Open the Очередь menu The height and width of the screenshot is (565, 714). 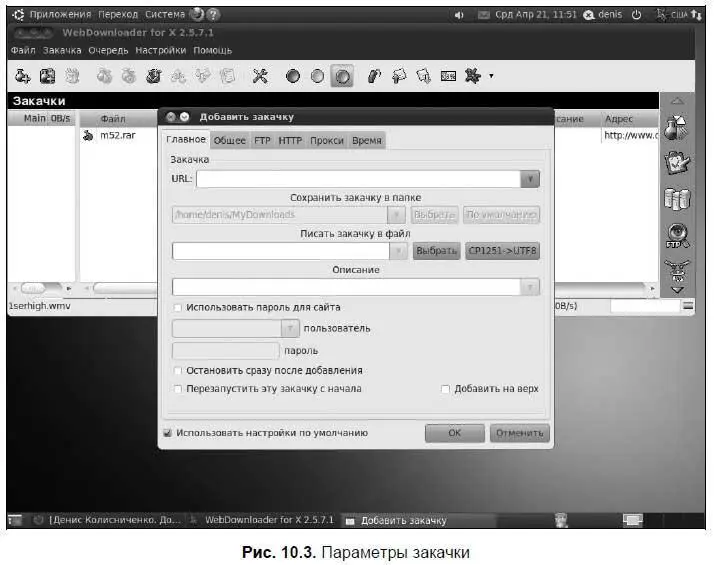click(108, 51)
